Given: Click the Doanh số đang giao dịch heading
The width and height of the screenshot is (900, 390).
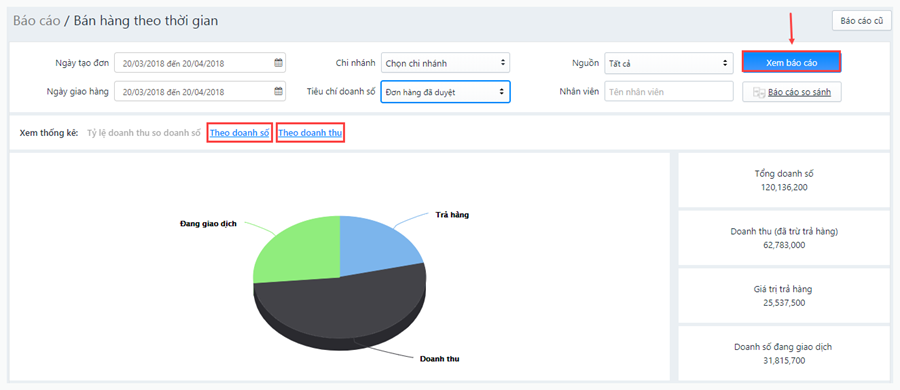Looking at the screenshot, I should tap(784, 347).
